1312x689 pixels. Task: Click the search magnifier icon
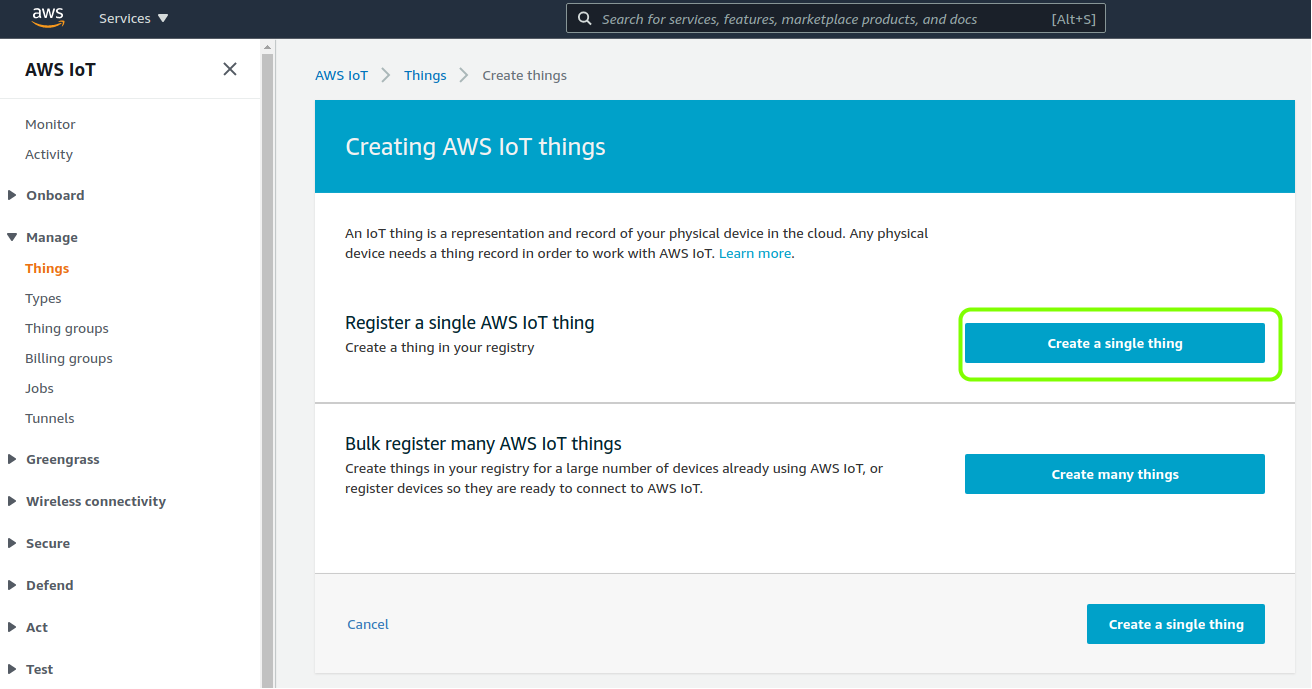[x=585, y=19]
